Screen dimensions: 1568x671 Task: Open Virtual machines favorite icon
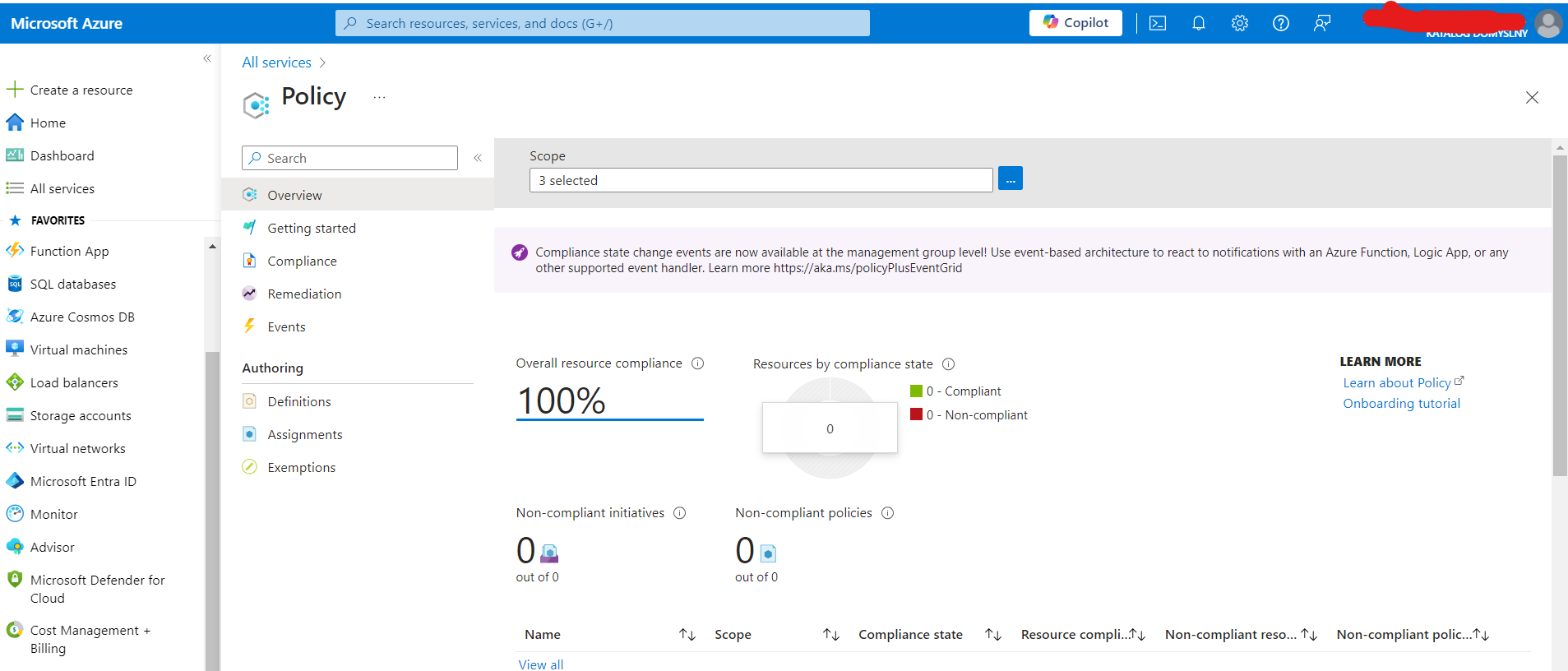tap(15, 349)
